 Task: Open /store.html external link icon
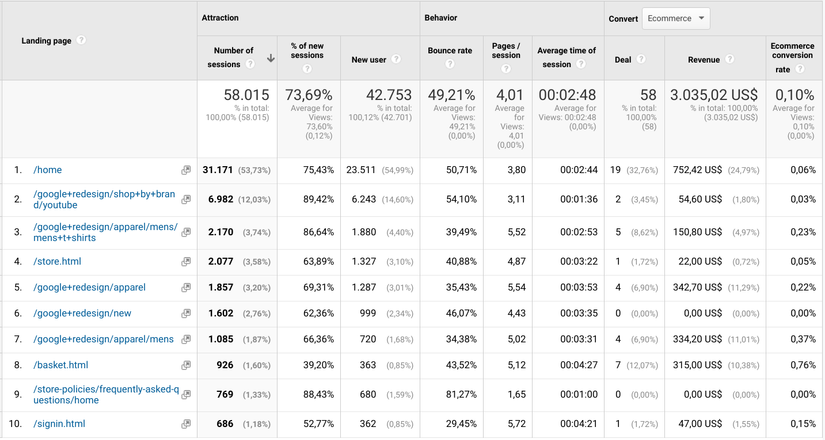click(x=186, y=262)
